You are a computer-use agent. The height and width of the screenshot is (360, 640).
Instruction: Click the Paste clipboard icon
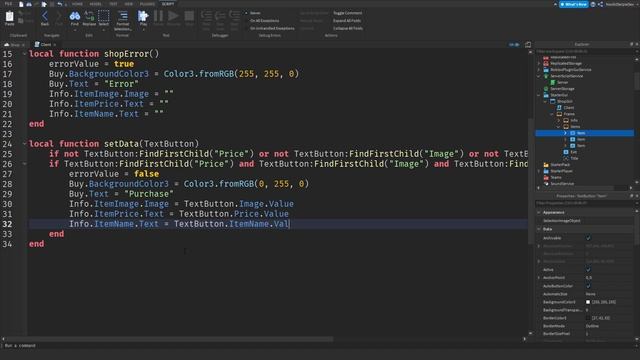(x=9, y=16)
